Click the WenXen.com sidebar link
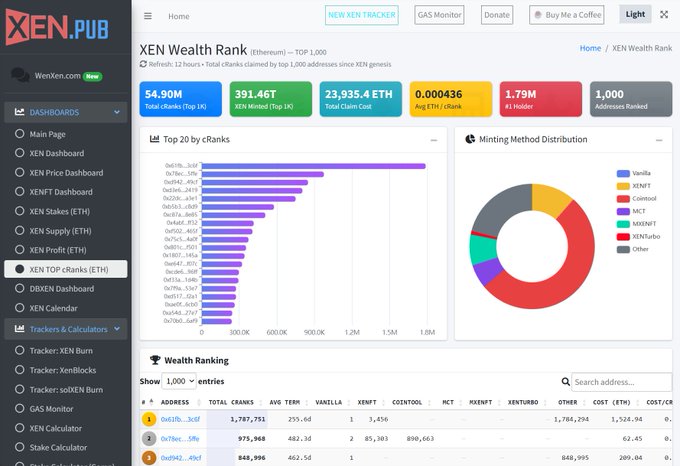The height and width of the screenshot is (466, 680). coord(58,75)
